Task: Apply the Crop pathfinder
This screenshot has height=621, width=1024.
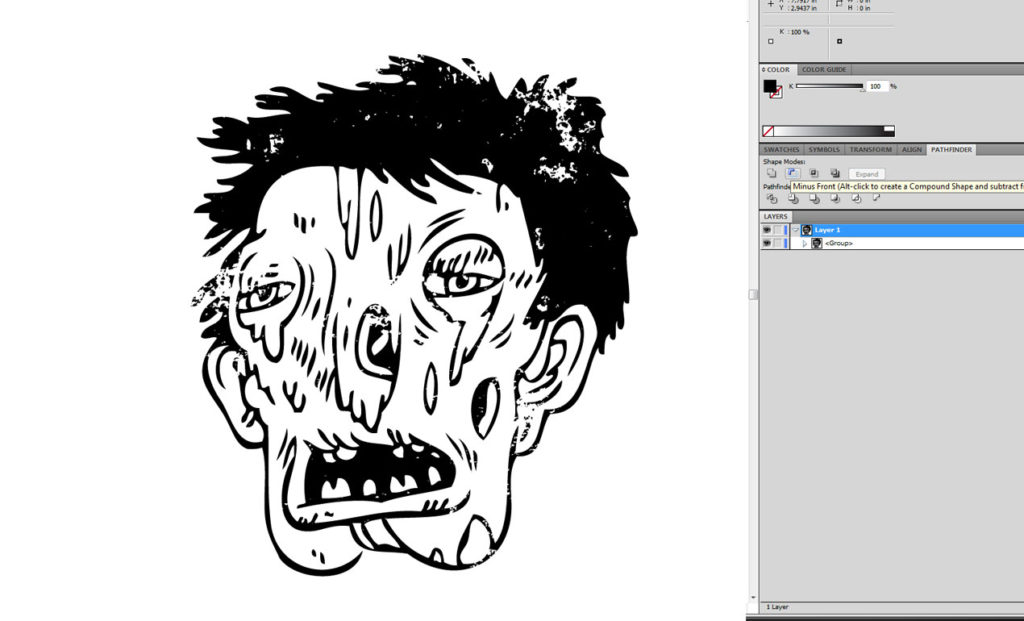Action: coord(835,198)
